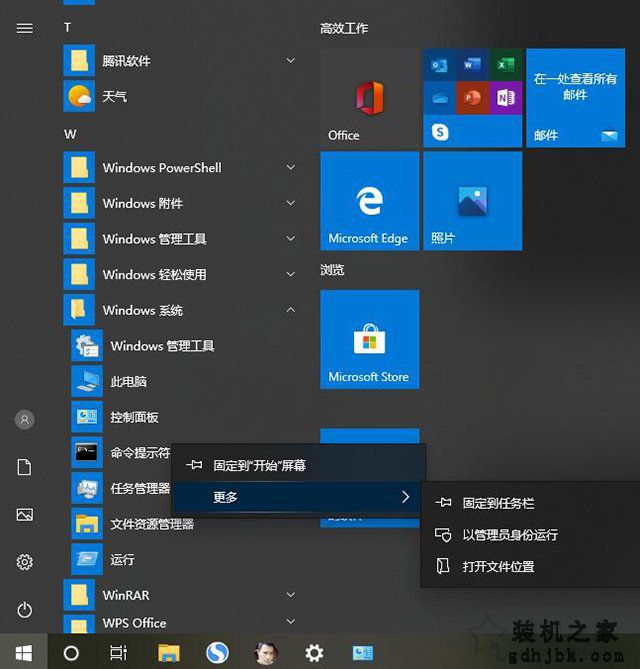Open the Outlook icon in Office tile group
This screenshot has width=640, height=669.
[x=439, y=65]
